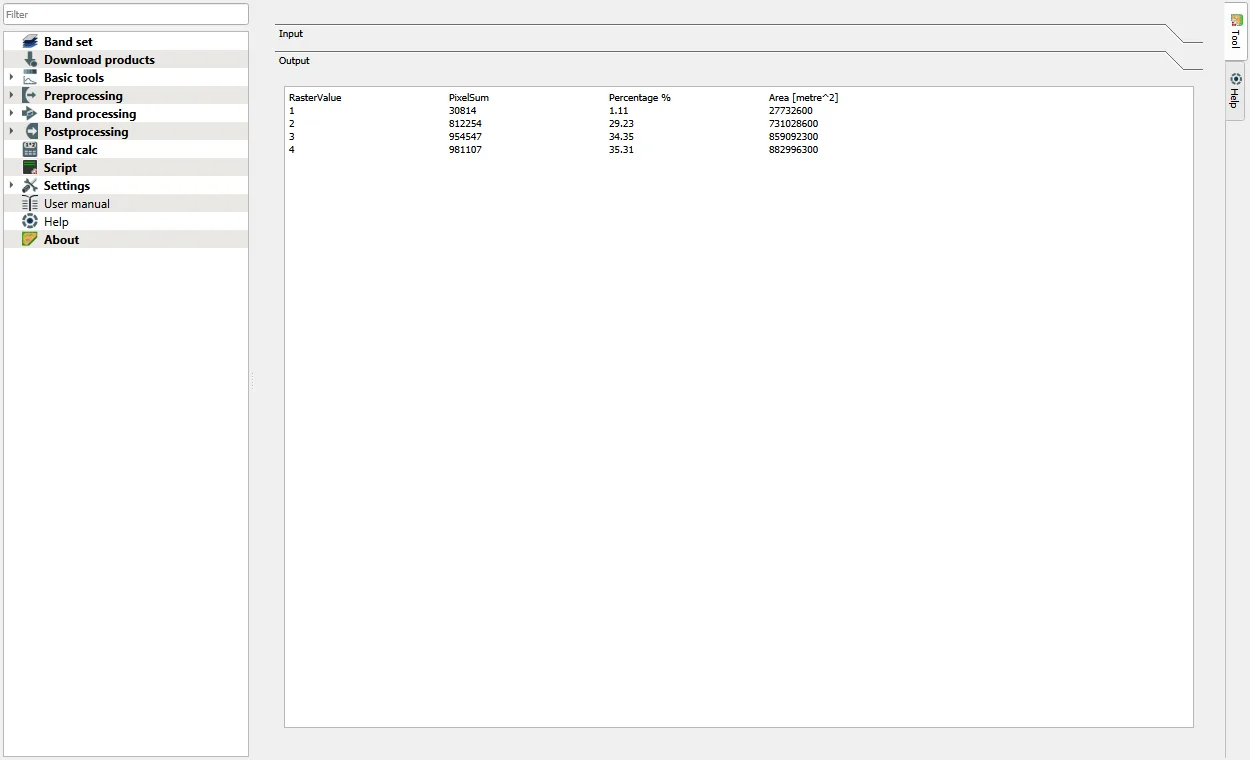Open Band calc via its calculator icon
Screen dimensions: 1250x760
point(30,150)
